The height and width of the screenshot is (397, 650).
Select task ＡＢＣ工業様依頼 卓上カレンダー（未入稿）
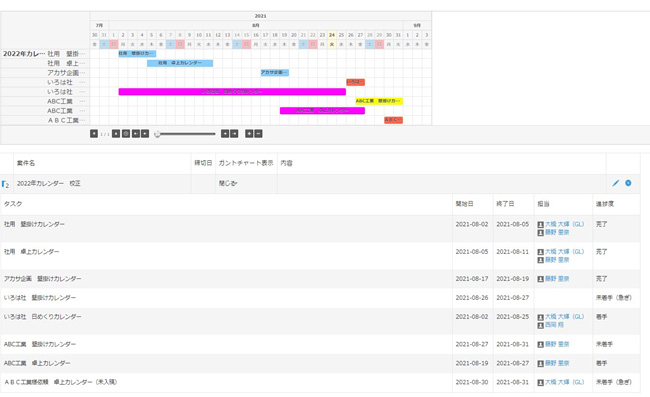[61, 382]
